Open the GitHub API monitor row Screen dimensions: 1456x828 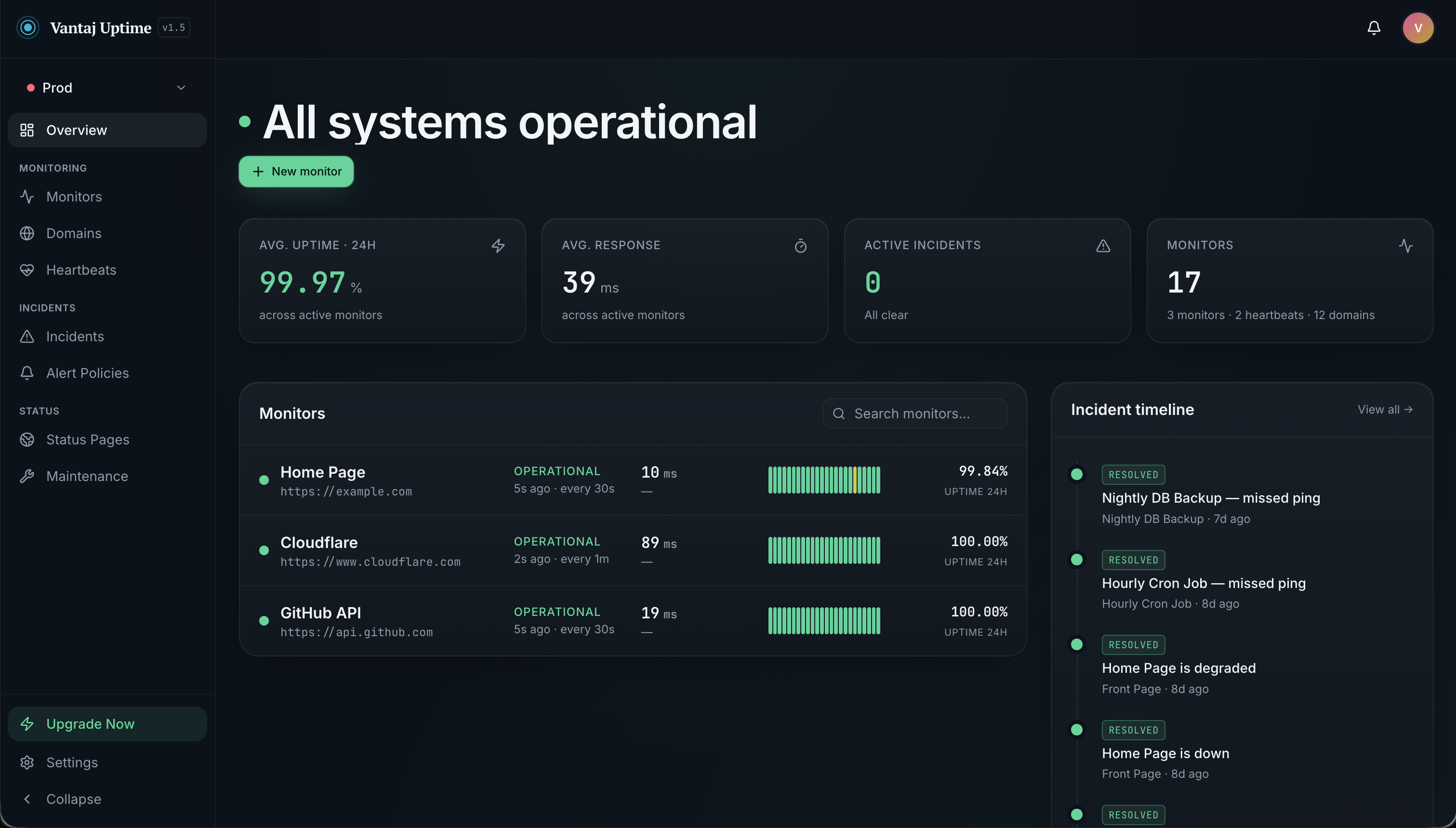(633, 621)
